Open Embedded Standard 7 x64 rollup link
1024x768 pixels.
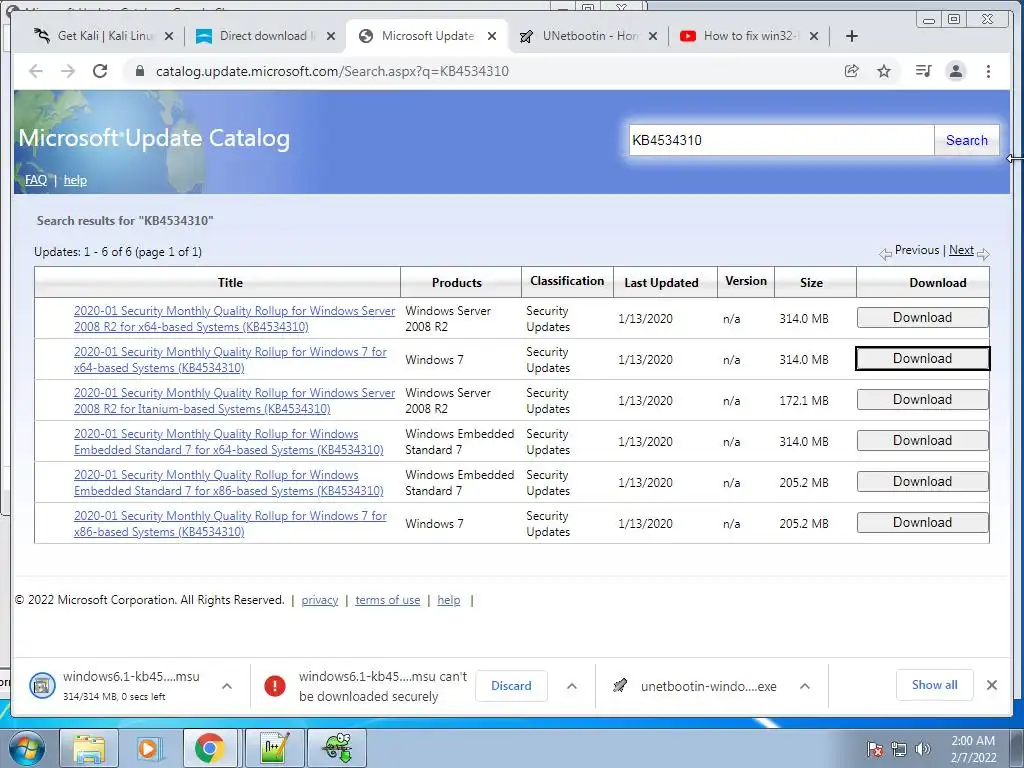tap(228, 441)
